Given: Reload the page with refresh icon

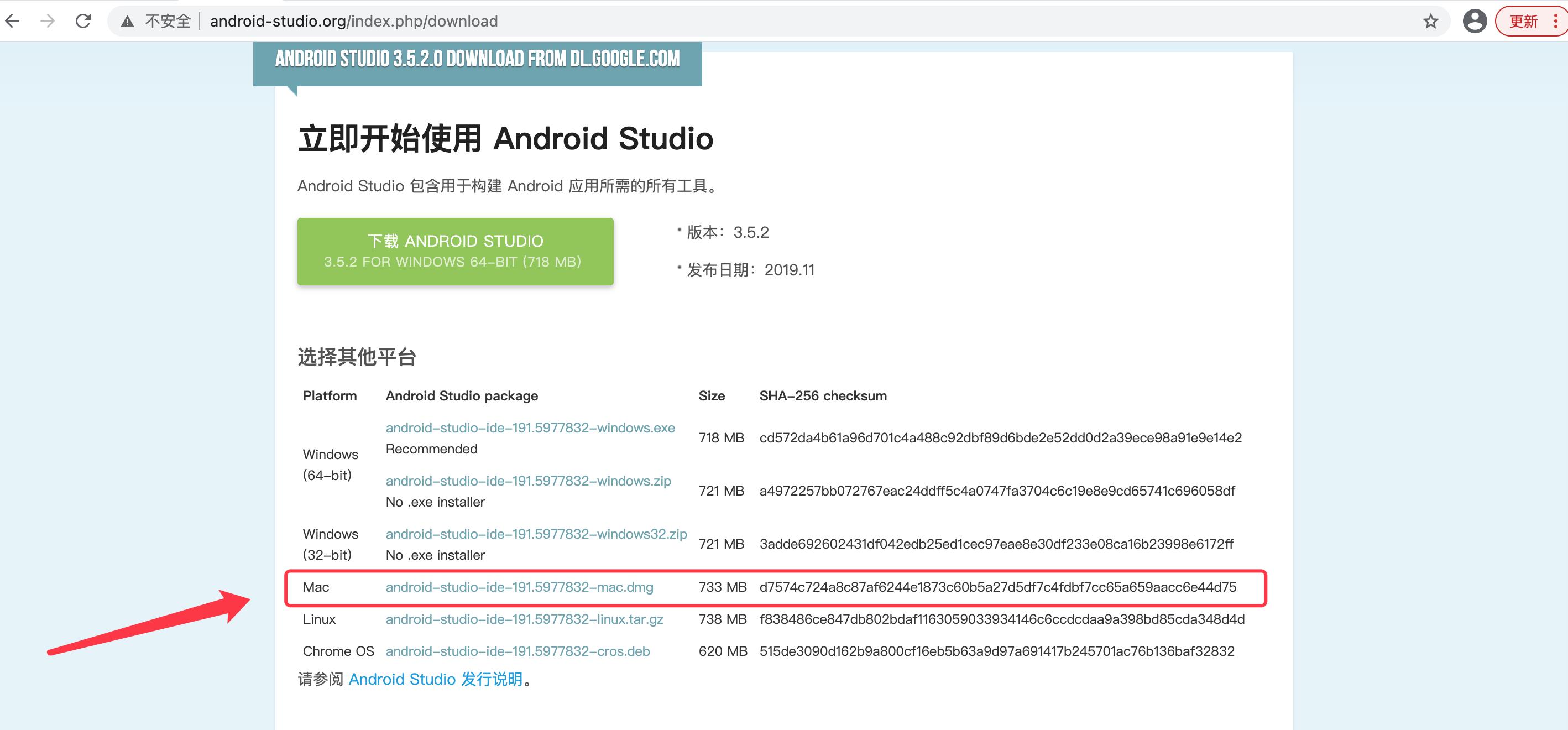Looking at the screenshot, I should click(83, 22).
